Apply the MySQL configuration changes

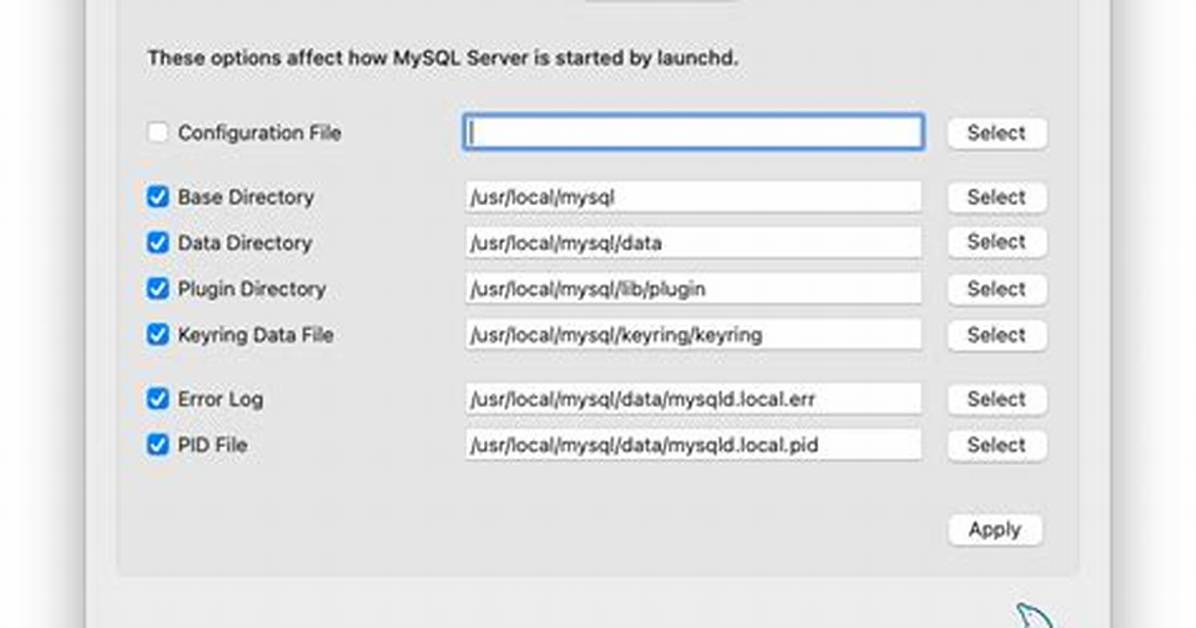[x=995, y=530]
